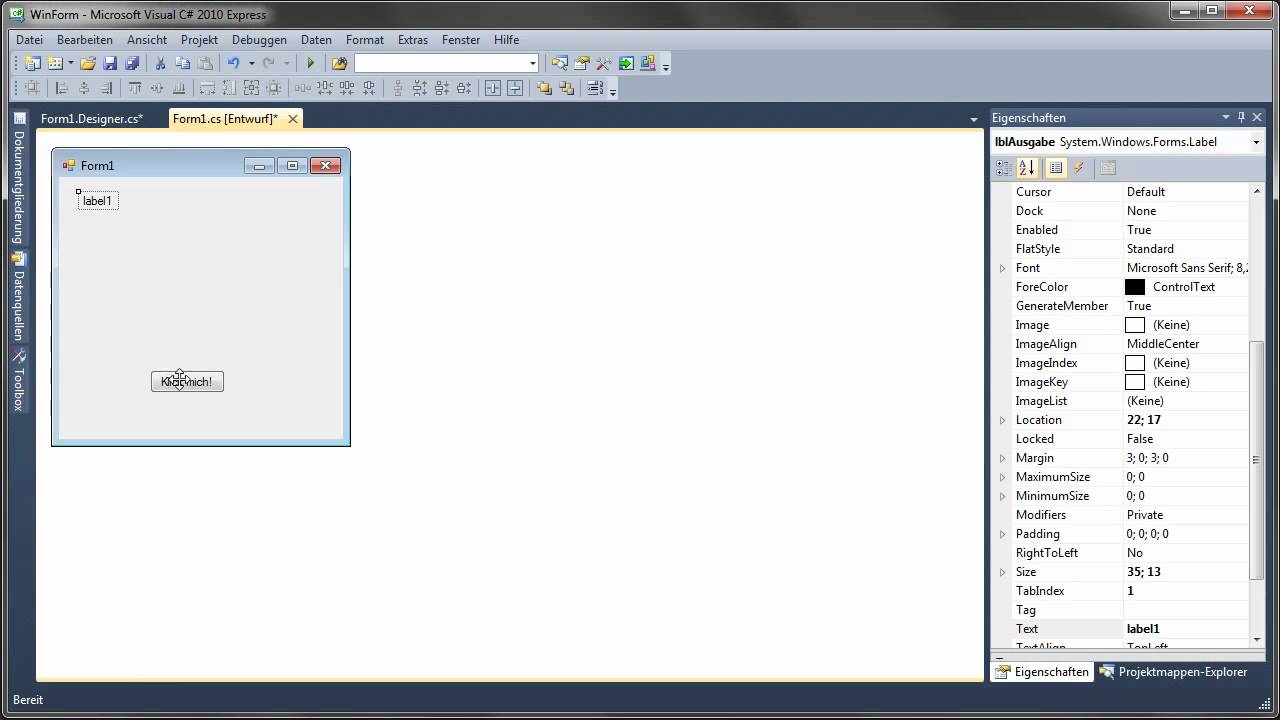Toggle alphabetical sorting of properties
Image resolution: width=1280 pixels, height=720 pixels.
[1027, 168]
